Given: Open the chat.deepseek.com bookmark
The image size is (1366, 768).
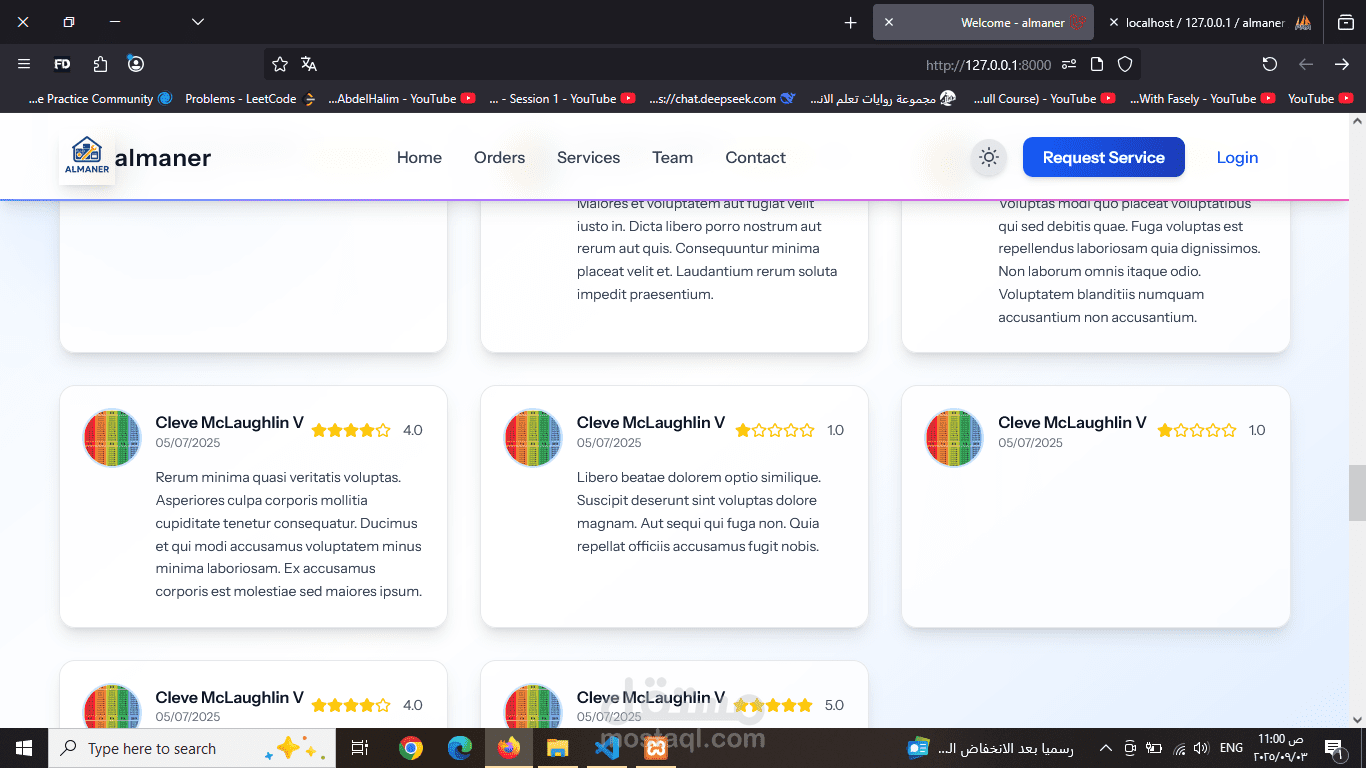Looking at the screenshot, I should (x=722, y=99).
